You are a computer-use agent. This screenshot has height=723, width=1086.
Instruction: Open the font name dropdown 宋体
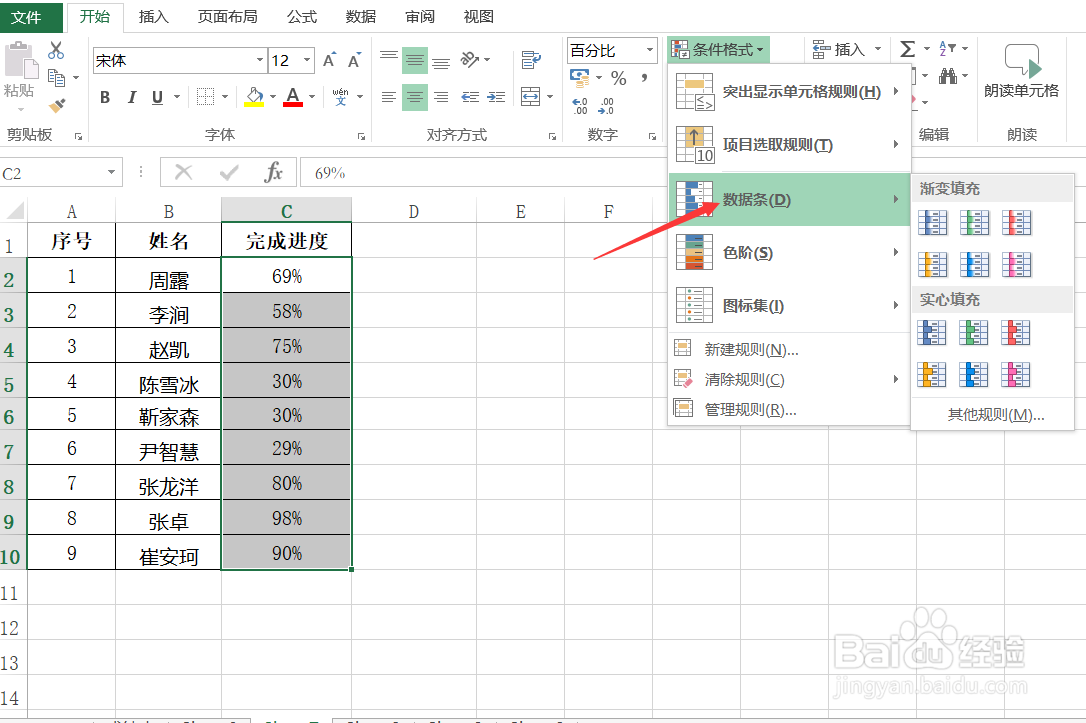point(260,60)
